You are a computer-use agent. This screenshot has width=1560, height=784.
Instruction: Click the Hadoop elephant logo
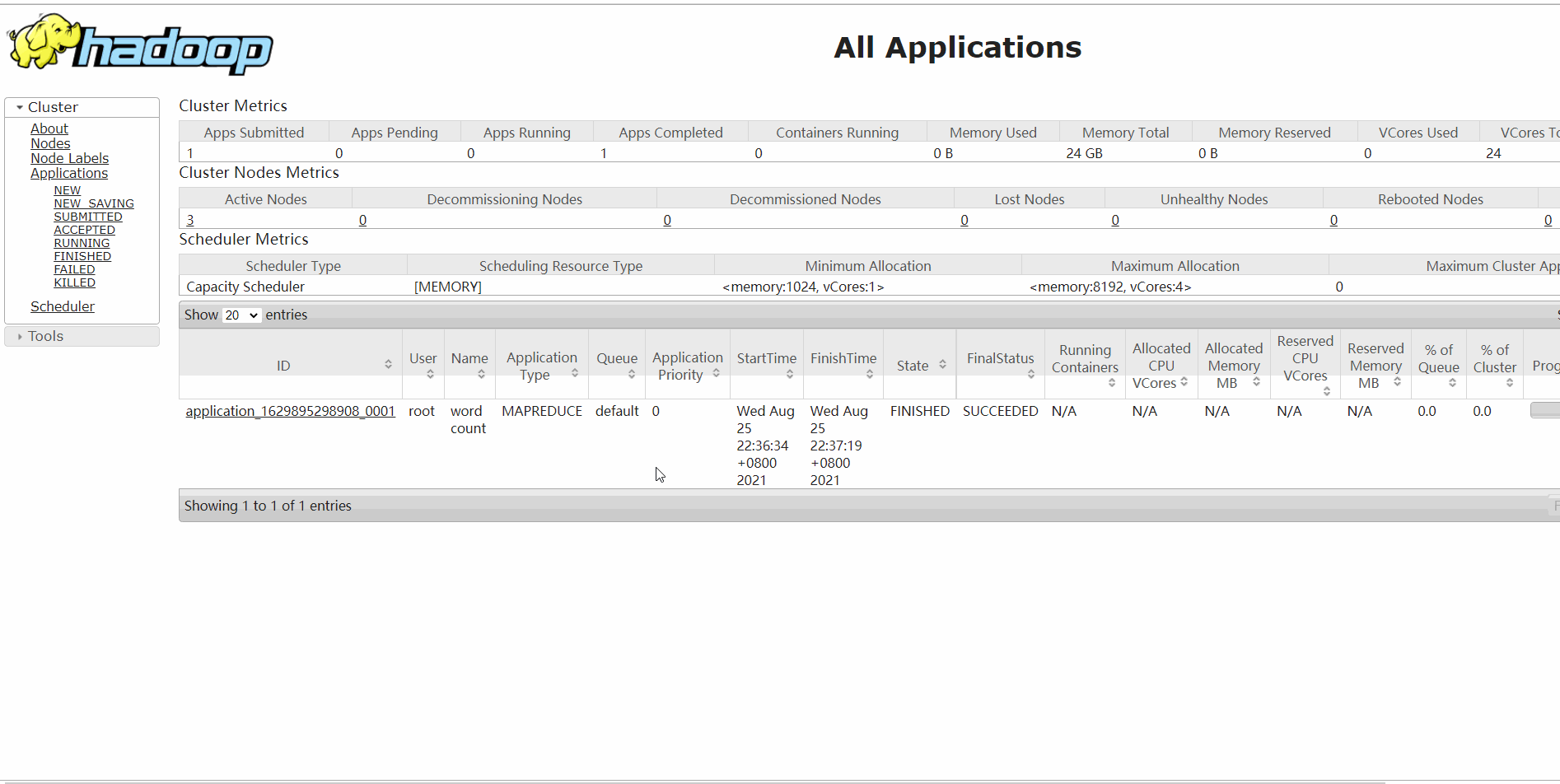pos(140,44)
